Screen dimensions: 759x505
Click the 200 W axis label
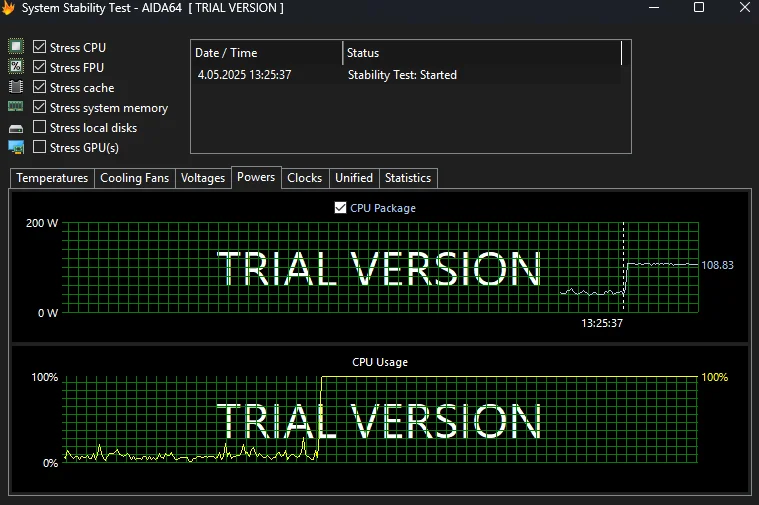click(x=42, y=223)
